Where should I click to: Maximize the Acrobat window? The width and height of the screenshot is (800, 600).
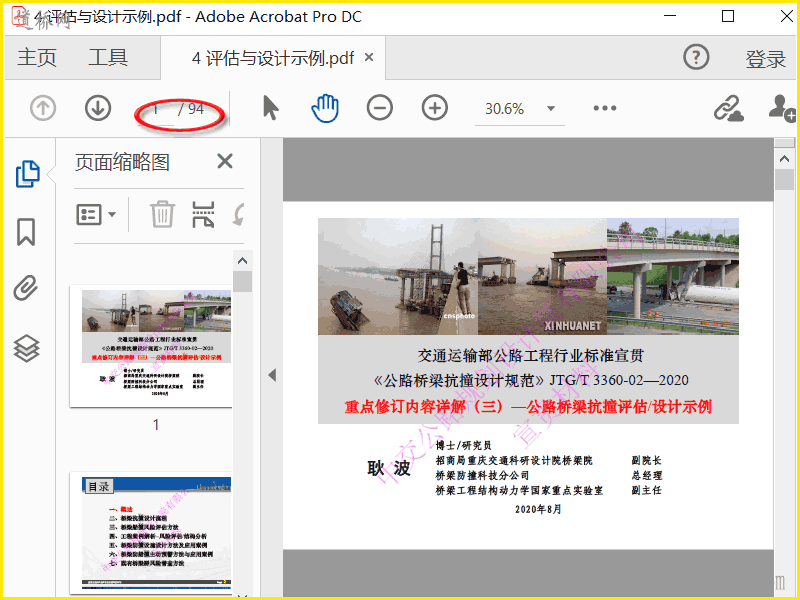[x=728, y=16]
